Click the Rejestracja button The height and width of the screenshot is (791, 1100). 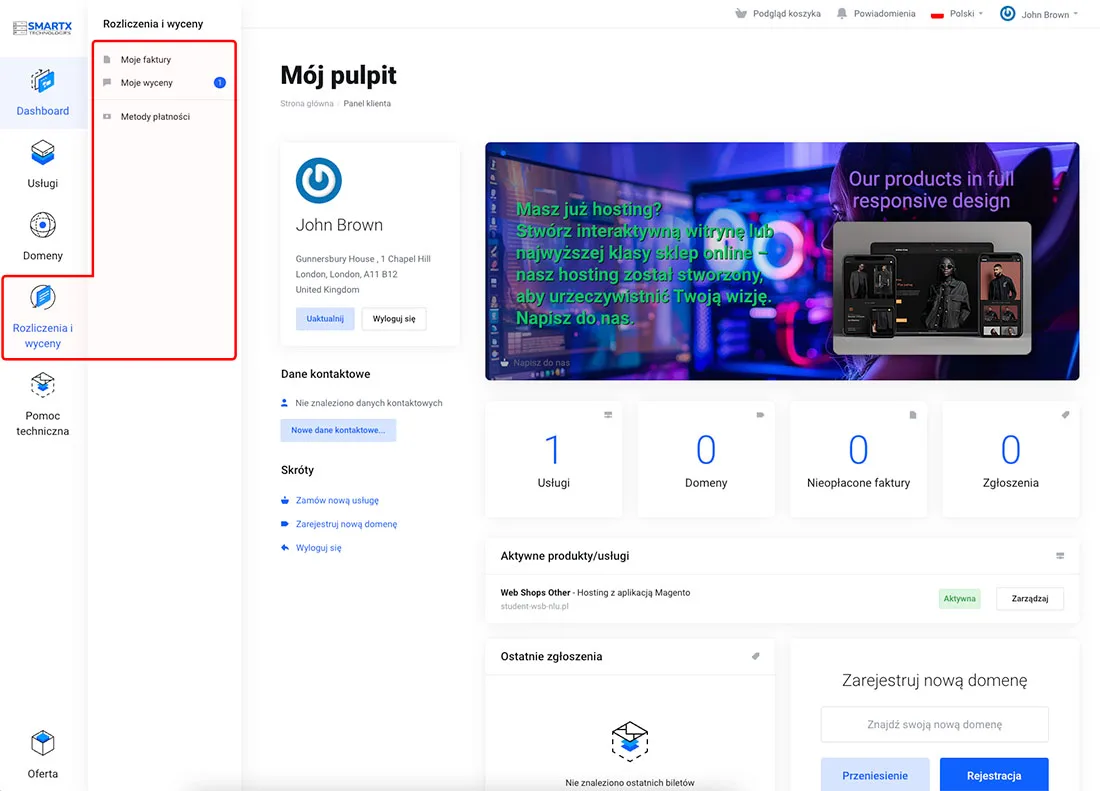click(994, 775)
